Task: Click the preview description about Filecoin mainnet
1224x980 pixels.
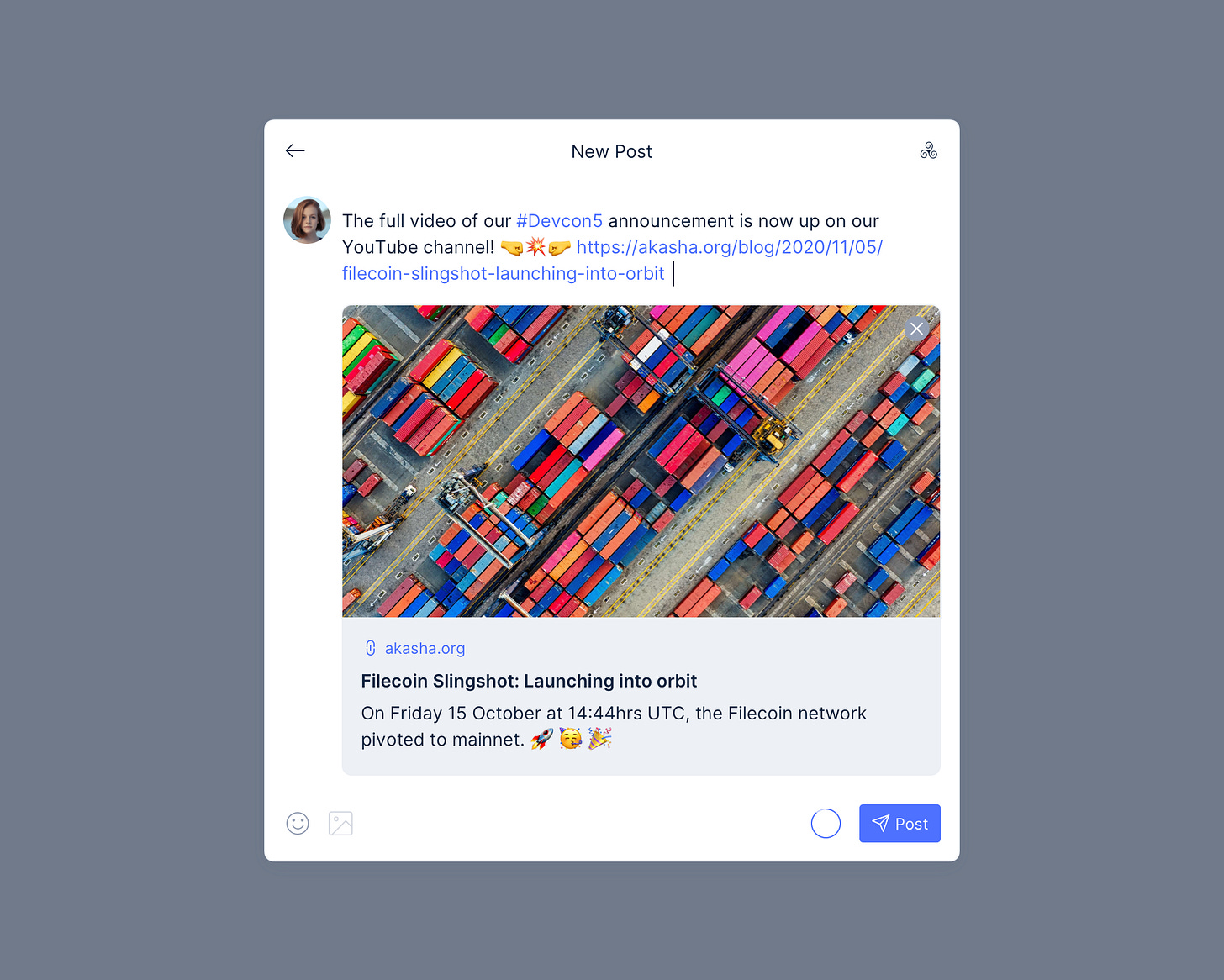Action: click(614, 726)
